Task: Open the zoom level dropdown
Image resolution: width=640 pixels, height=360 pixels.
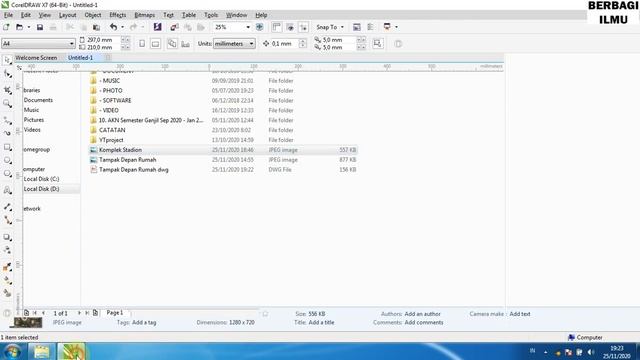Action: tap(248, 27)
